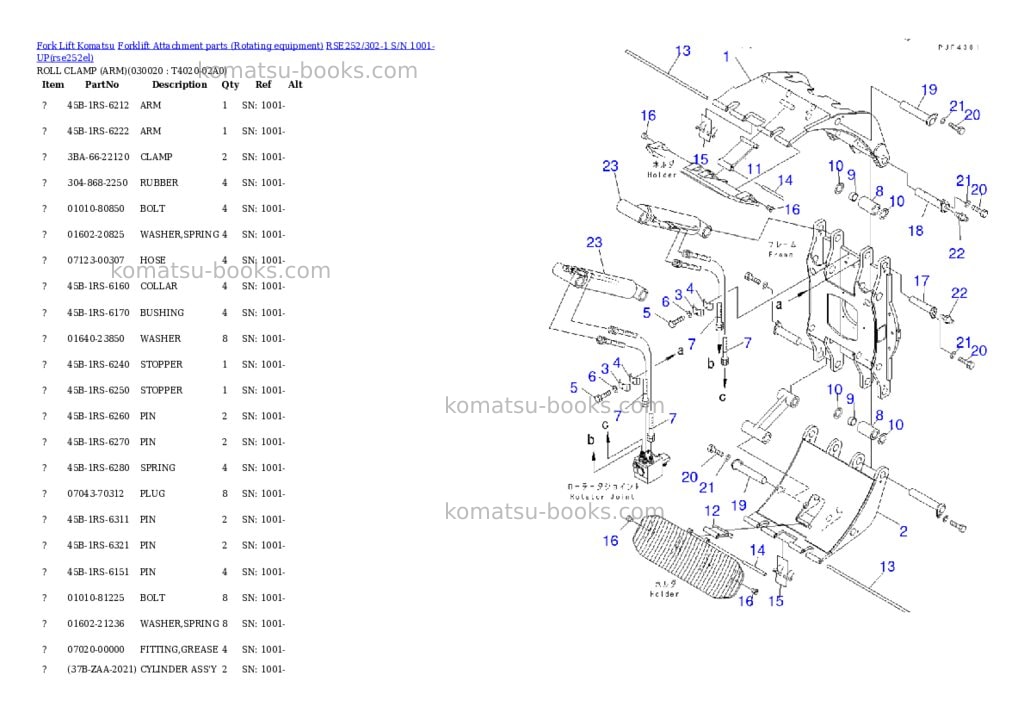Image resolution: width=1024 pixels, height=725 pixels.
Task: Click callout number 17 on the diagram
Action: 921,281
